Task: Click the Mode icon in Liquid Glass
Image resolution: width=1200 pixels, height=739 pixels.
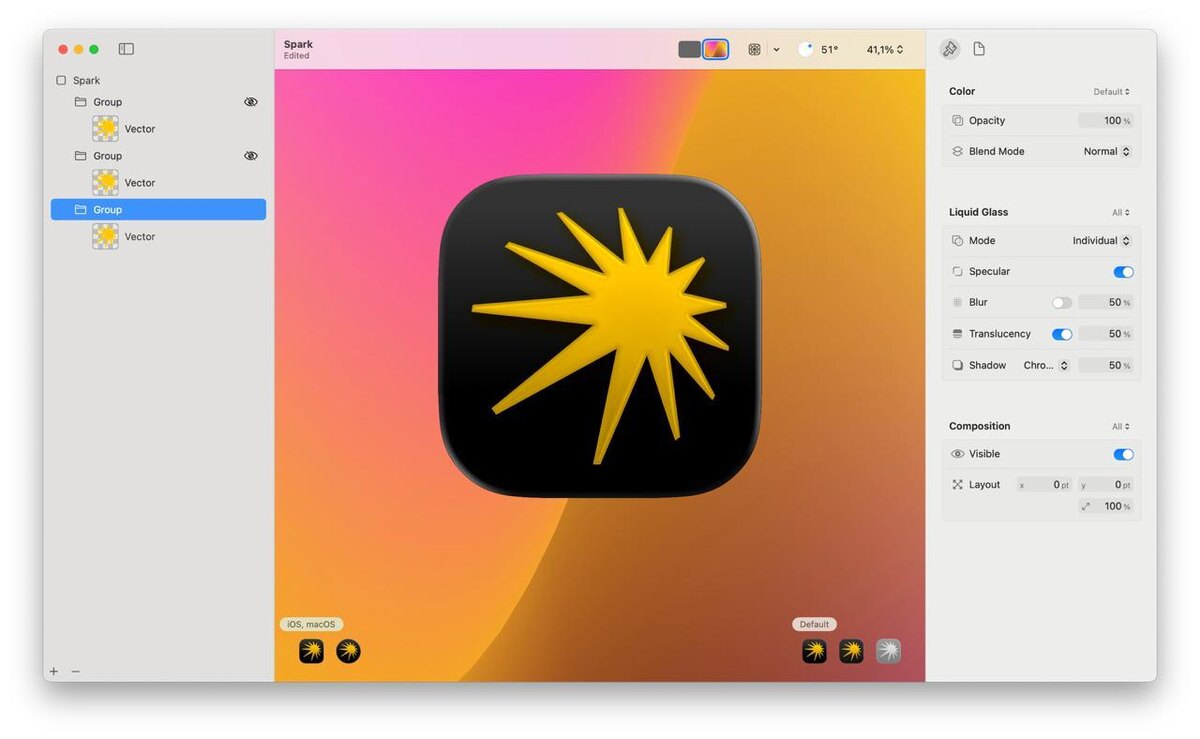Action: (x=957, y=241)
